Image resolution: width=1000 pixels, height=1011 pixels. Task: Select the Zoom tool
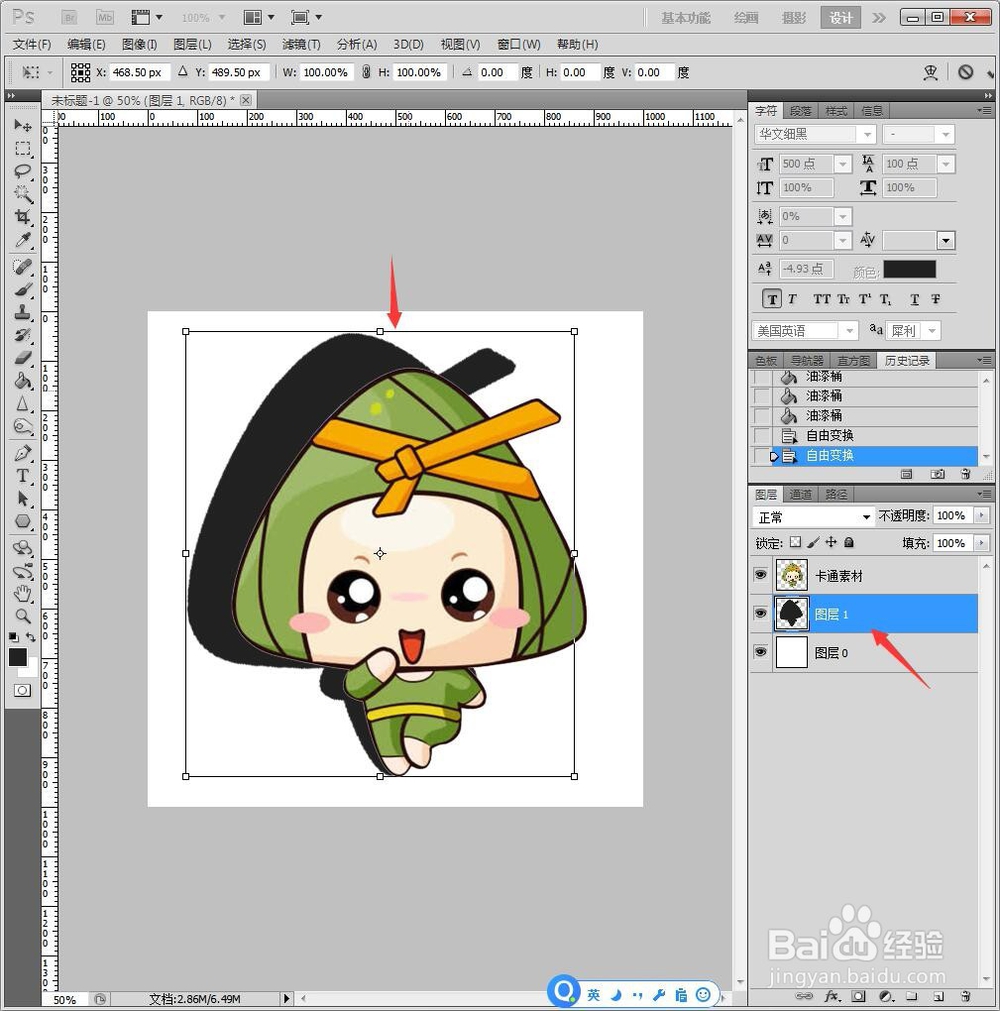pos(23,616)
